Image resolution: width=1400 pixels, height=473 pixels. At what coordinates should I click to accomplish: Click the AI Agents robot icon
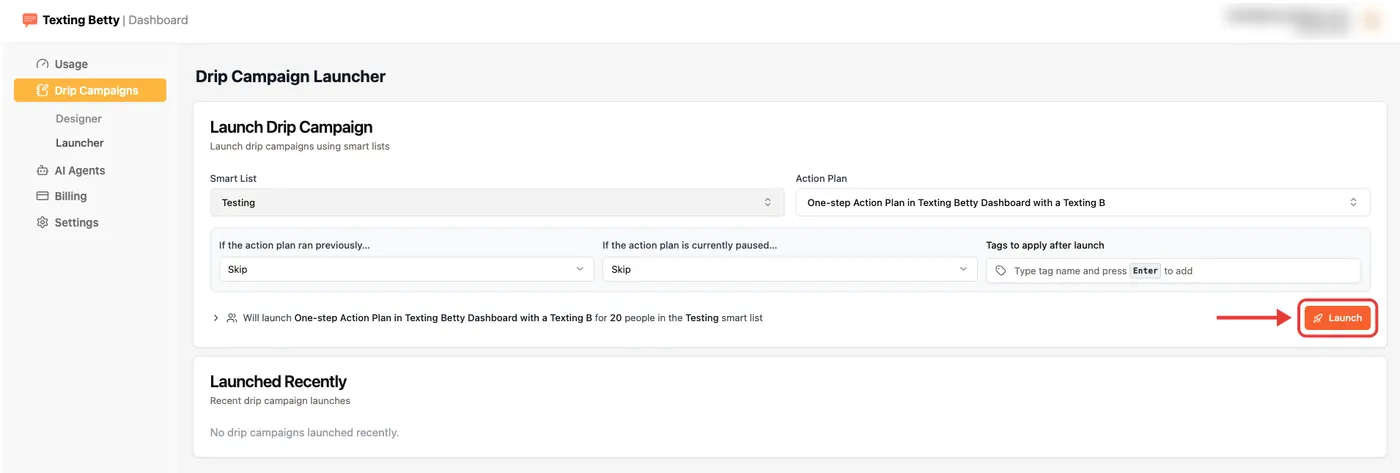(x=42, y=170)
